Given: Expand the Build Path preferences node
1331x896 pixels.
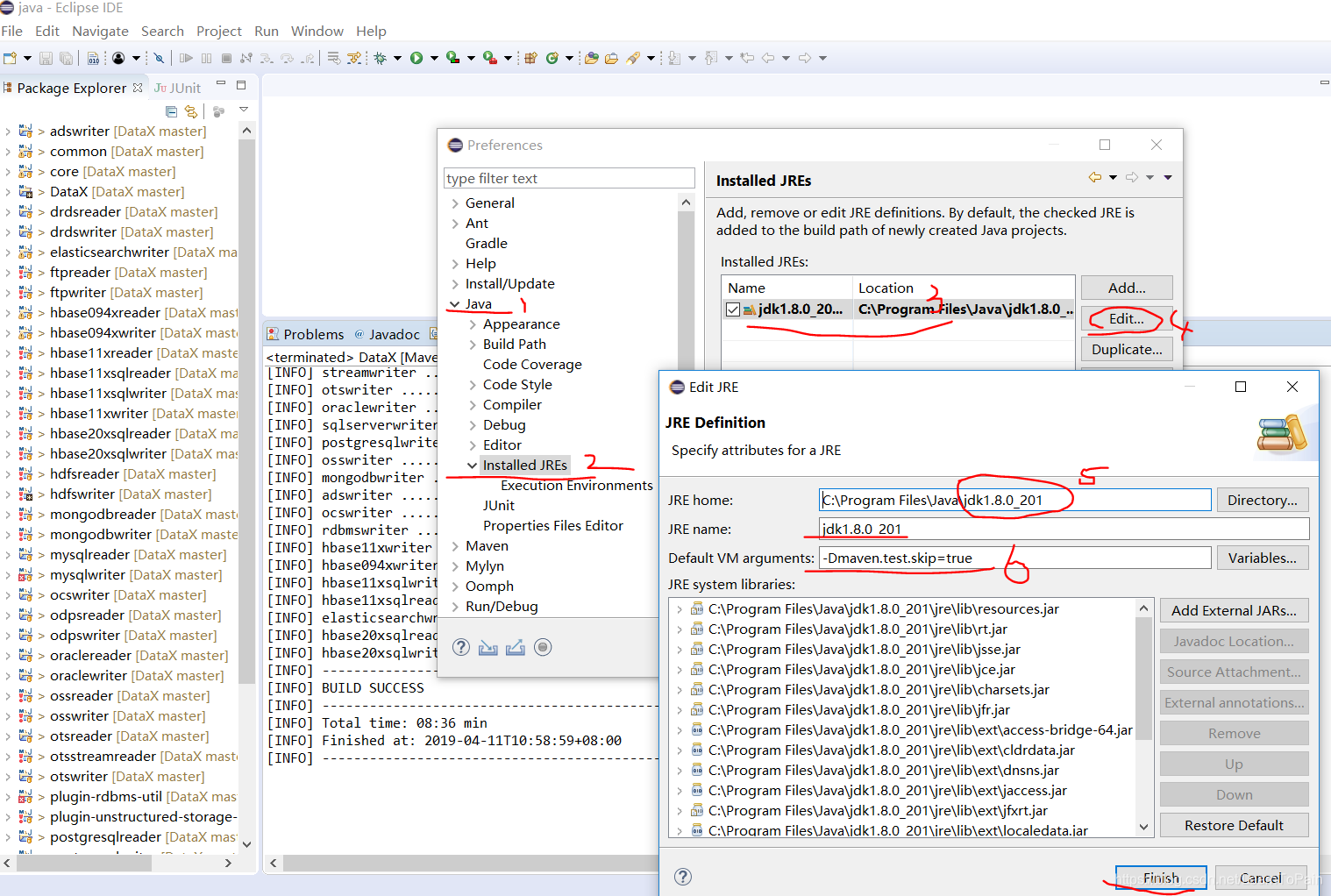Looking at the screenshot, I should pos(473,345).
